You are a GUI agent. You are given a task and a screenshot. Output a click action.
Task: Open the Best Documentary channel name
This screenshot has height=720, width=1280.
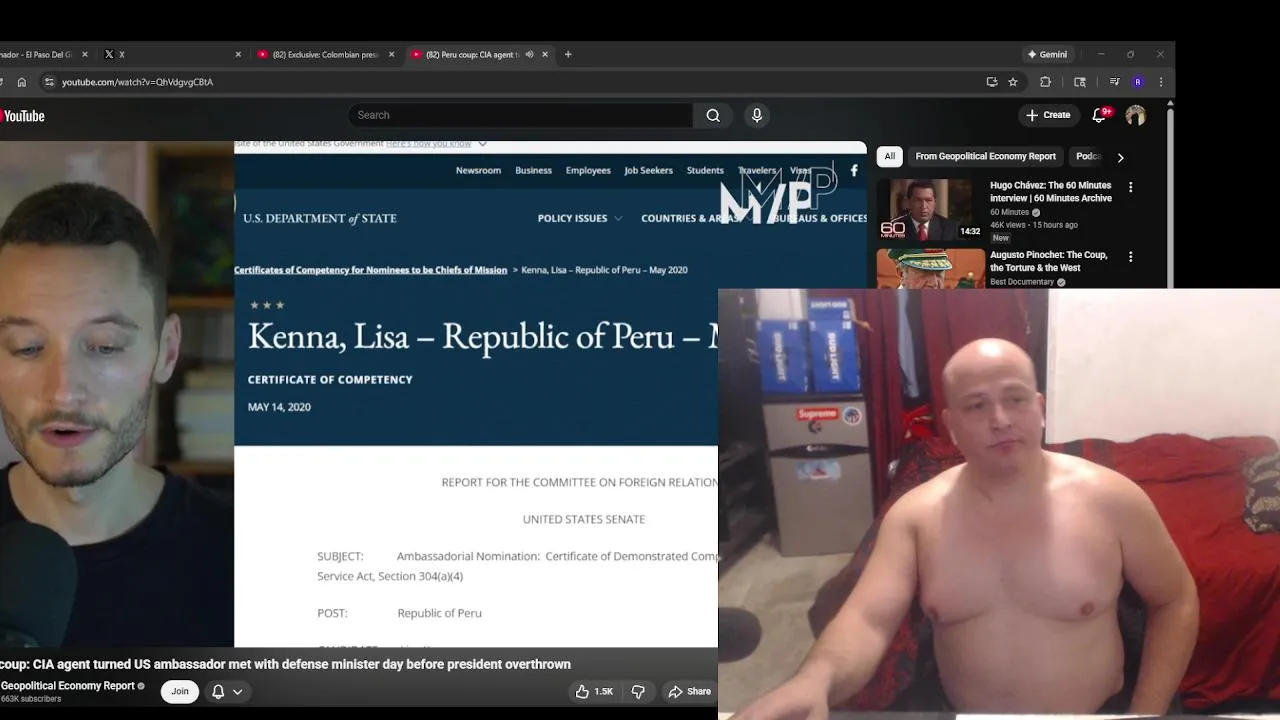1022,282
